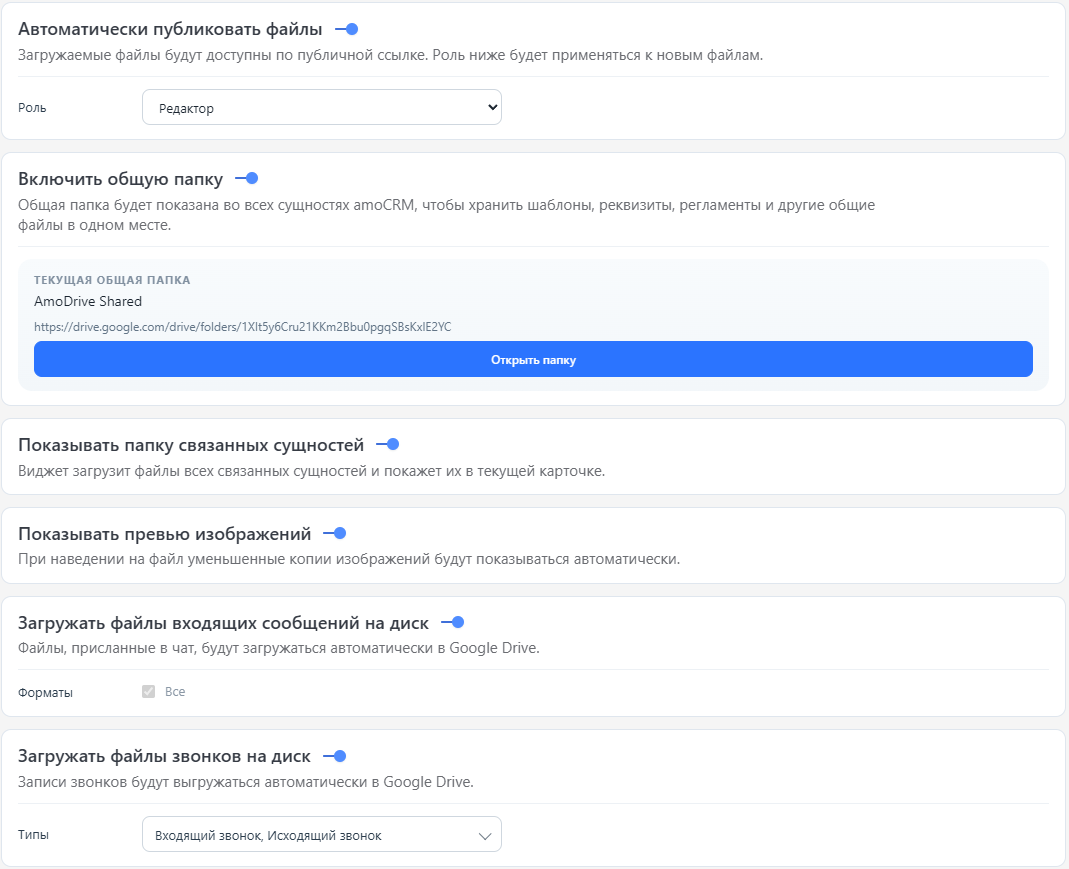Disable the "Автоматически публиковать файлы" toggle

point(350,30)
